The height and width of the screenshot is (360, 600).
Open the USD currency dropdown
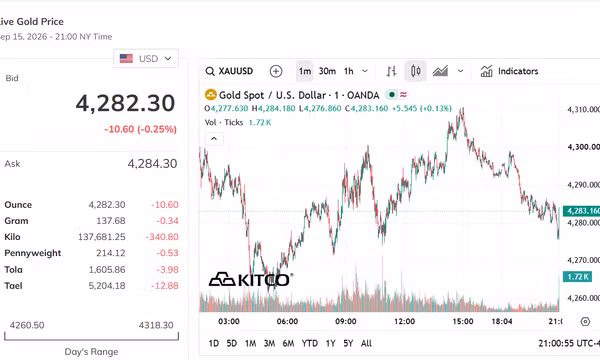pyautogui.click(x=145, y=59)
